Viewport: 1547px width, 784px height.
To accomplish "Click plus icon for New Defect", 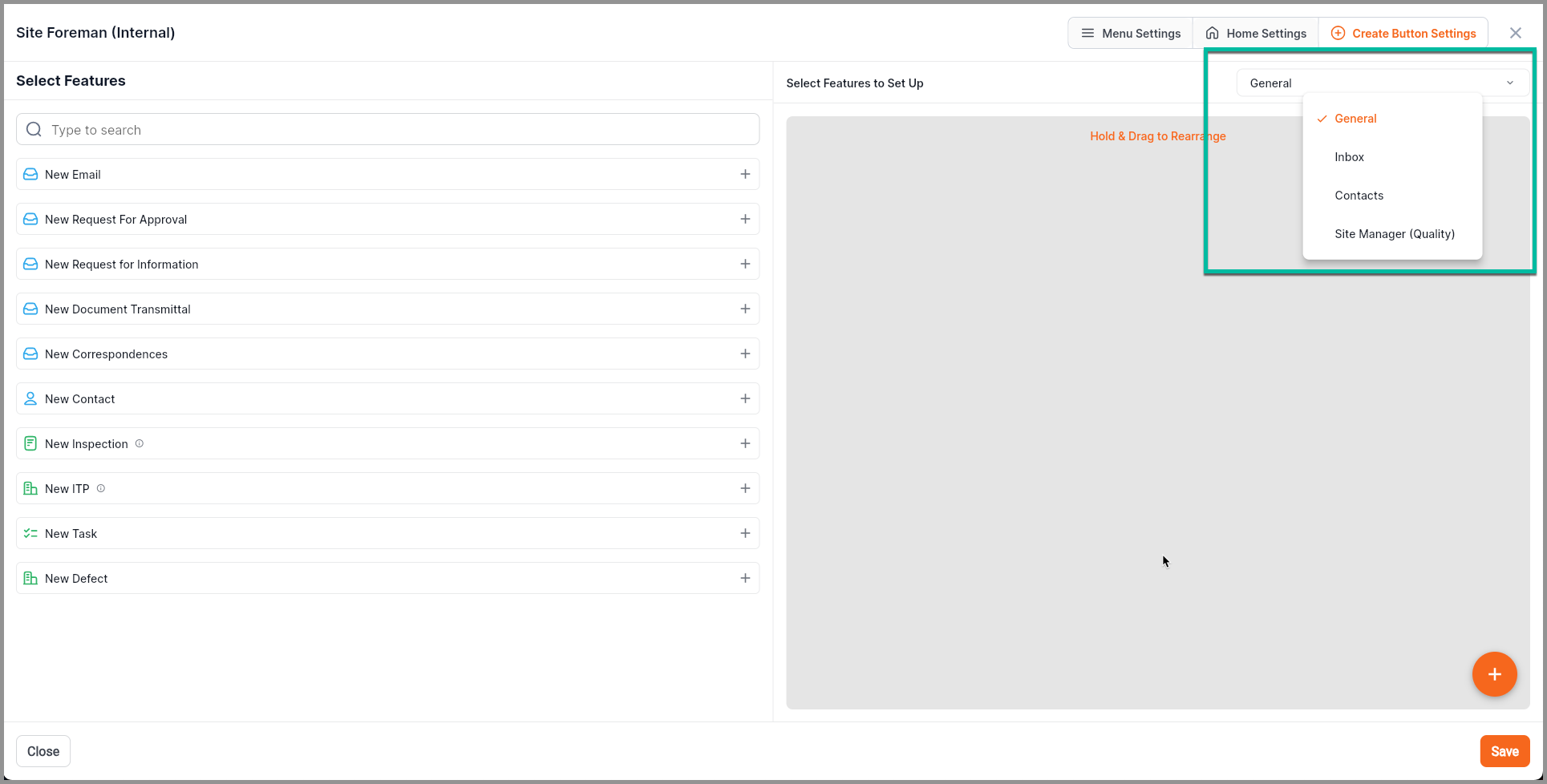I will pyautogui.click(x=745, y=578).
